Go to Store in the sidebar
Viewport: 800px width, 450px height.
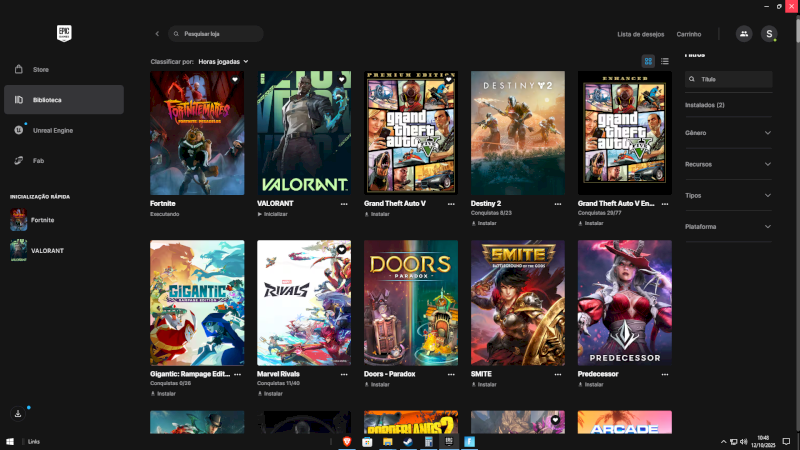pyautogui.click(x=40, y=70)
